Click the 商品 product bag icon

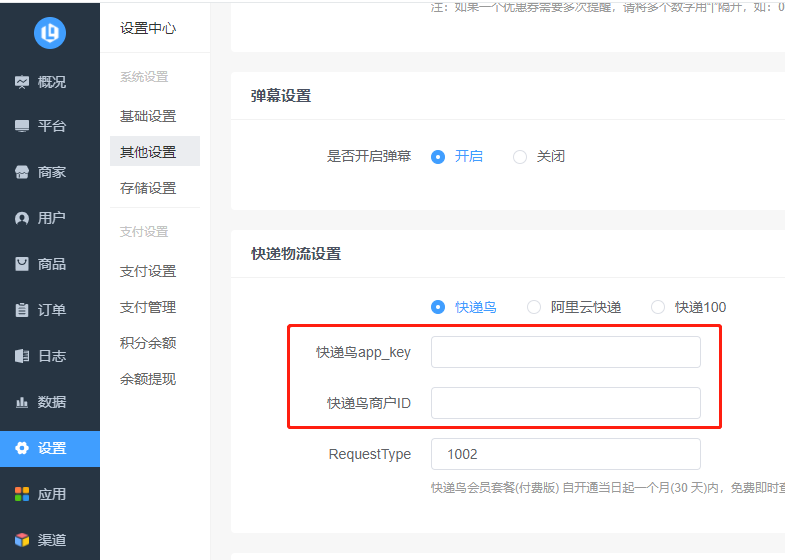click(x=22, y=264)
